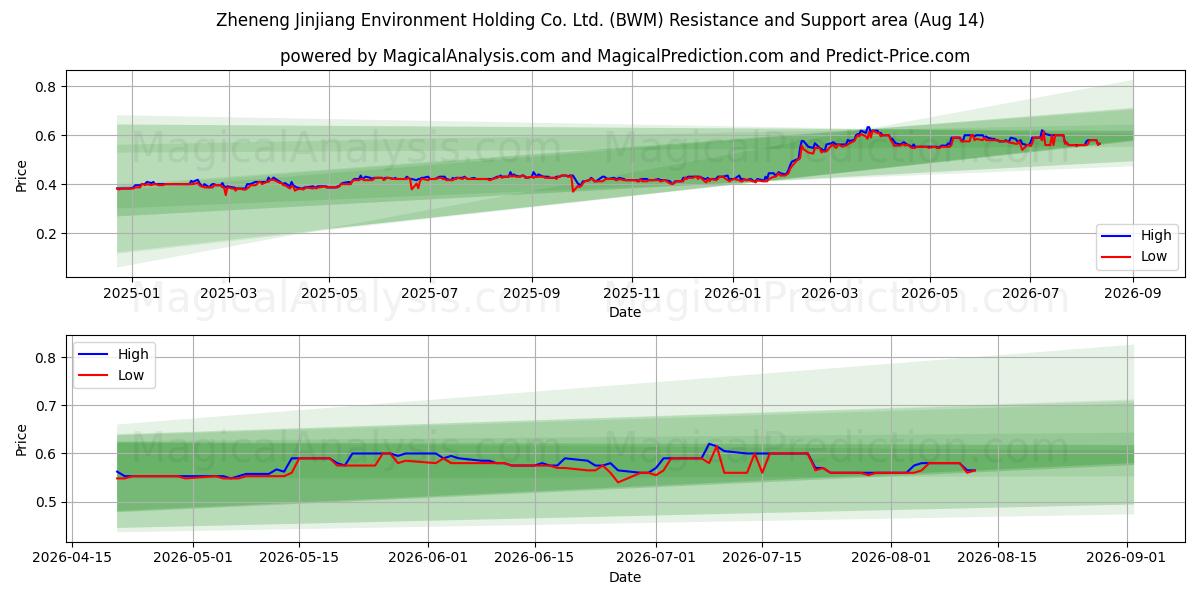Click the '2026-09' tick label
The width and height of the screenshot is (1200, 600).
point(1132,294)
